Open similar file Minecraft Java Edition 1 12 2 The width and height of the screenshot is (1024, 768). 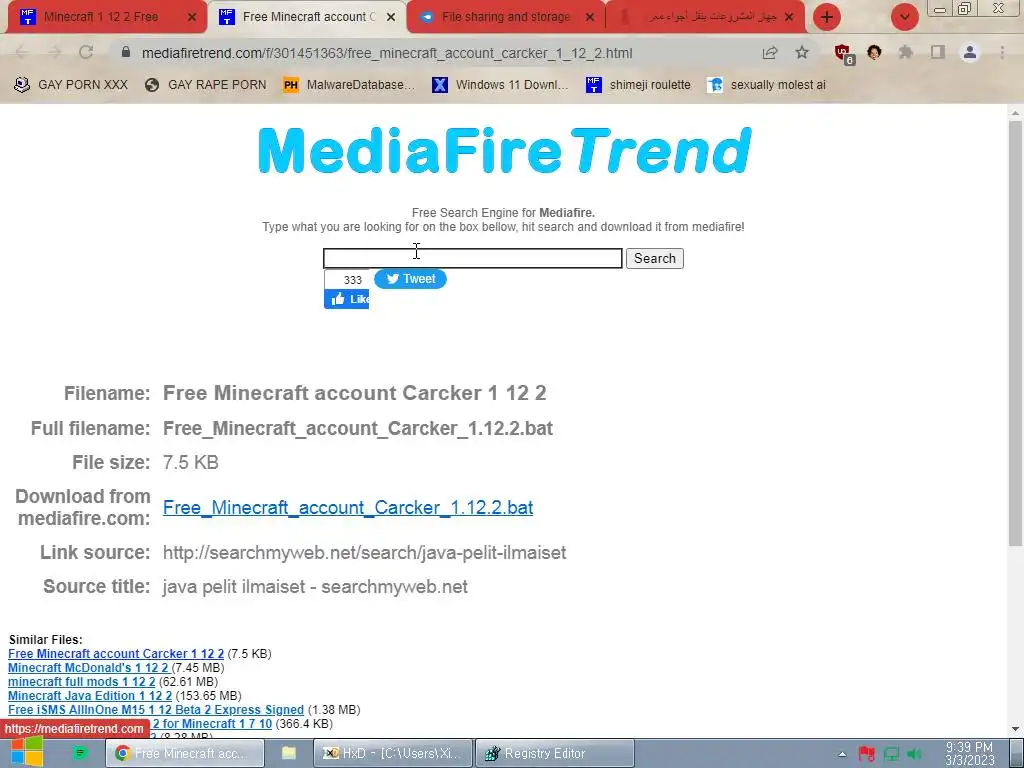(89, 696)
